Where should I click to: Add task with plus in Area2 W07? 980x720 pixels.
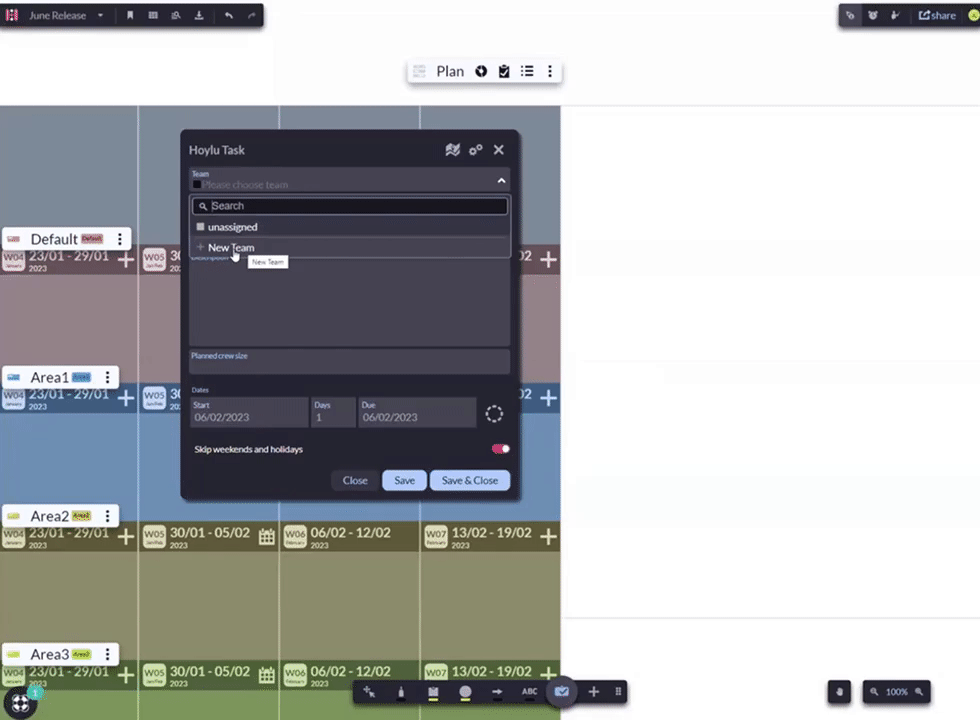coord(548,536)
